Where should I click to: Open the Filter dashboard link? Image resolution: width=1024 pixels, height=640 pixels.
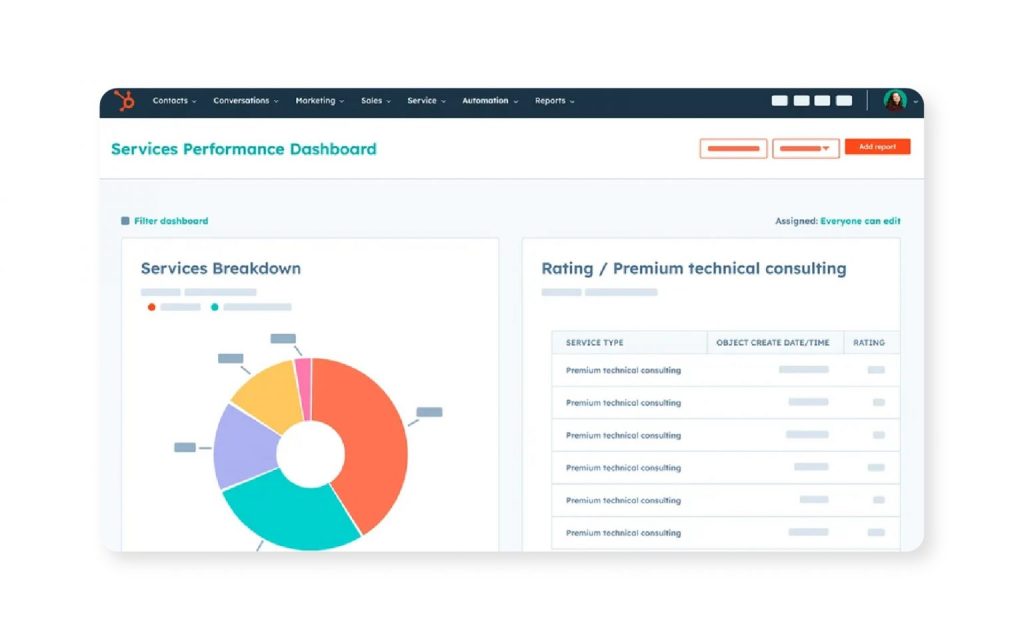tap(171, 221)
